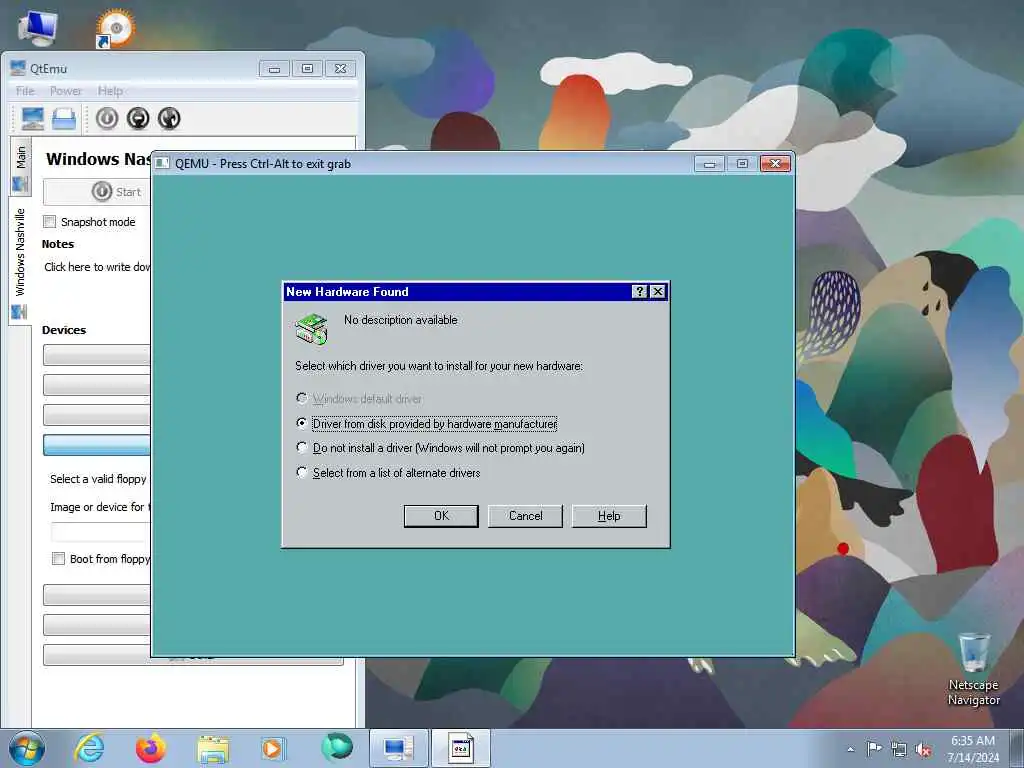Choose Select from a list of alternate drivers
Image resolution: width=1024 pixels, height=768 pixels.
[301, 472]
